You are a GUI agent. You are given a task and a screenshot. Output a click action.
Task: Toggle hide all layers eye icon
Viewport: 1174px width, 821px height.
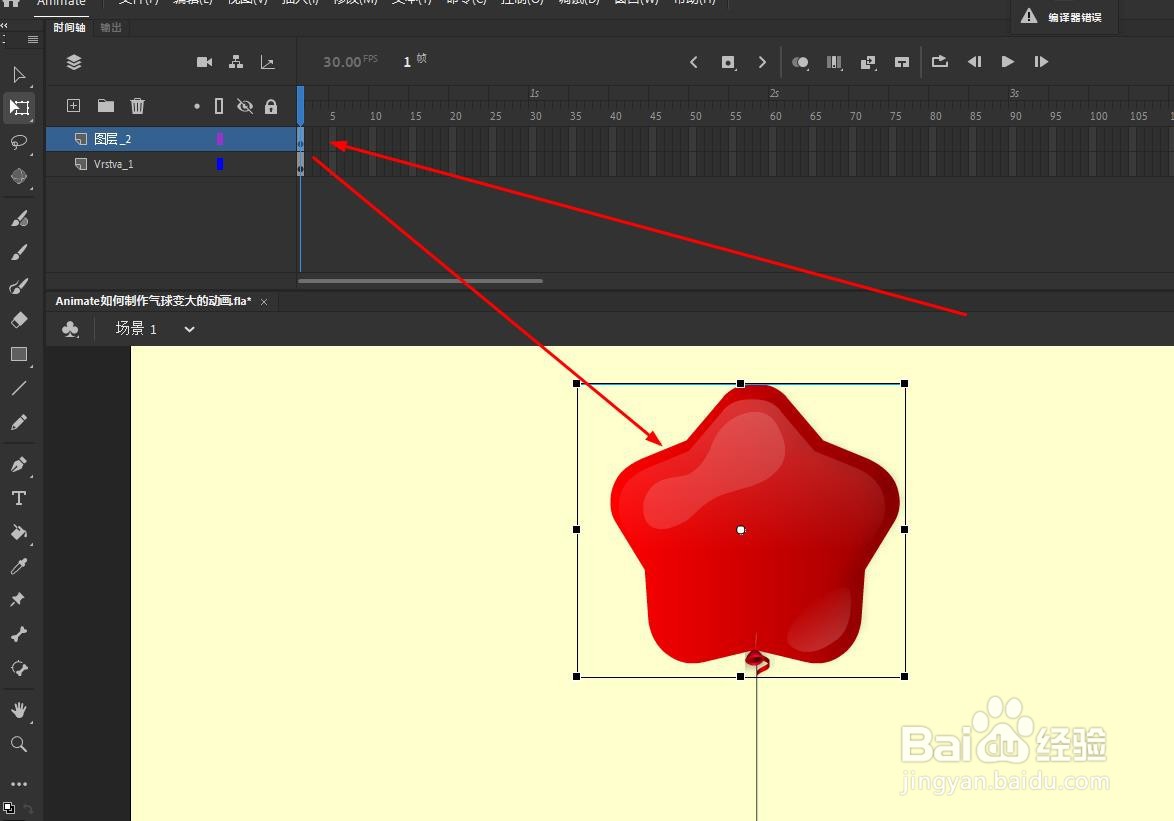(245, 106)
